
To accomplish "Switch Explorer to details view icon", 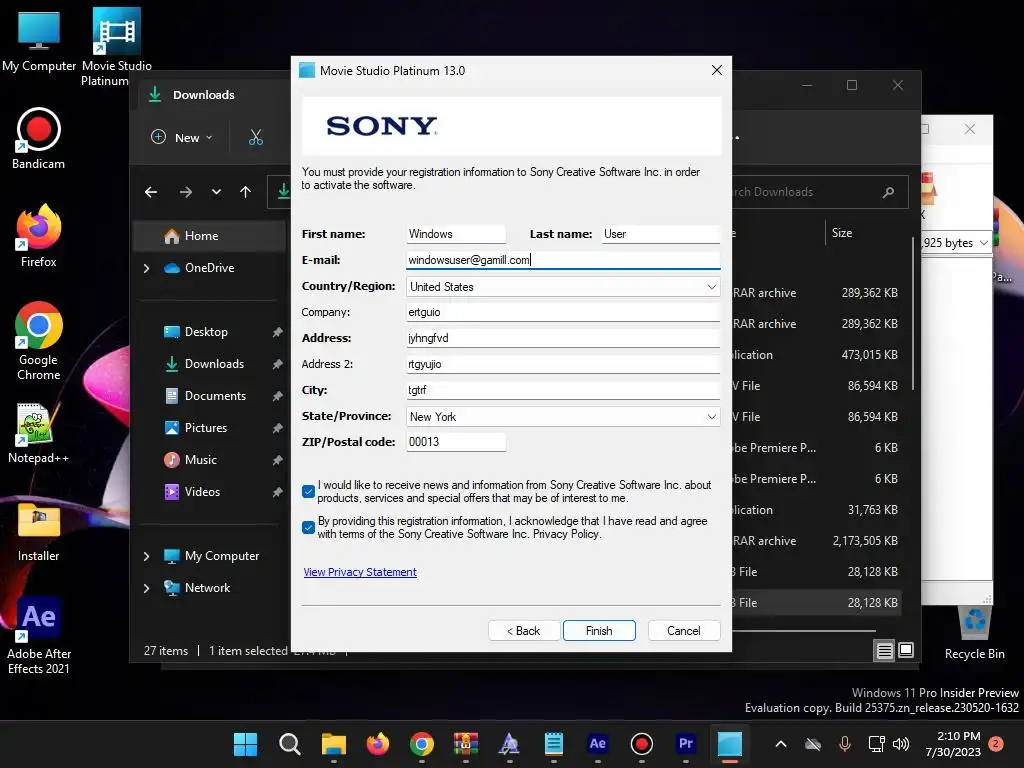I will 884,650.
